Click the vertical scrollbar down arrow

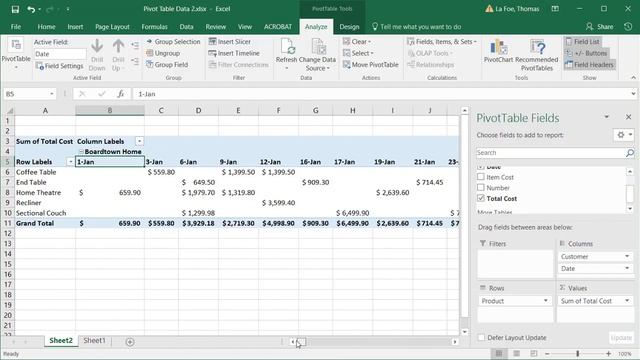(x=464, y=331)
